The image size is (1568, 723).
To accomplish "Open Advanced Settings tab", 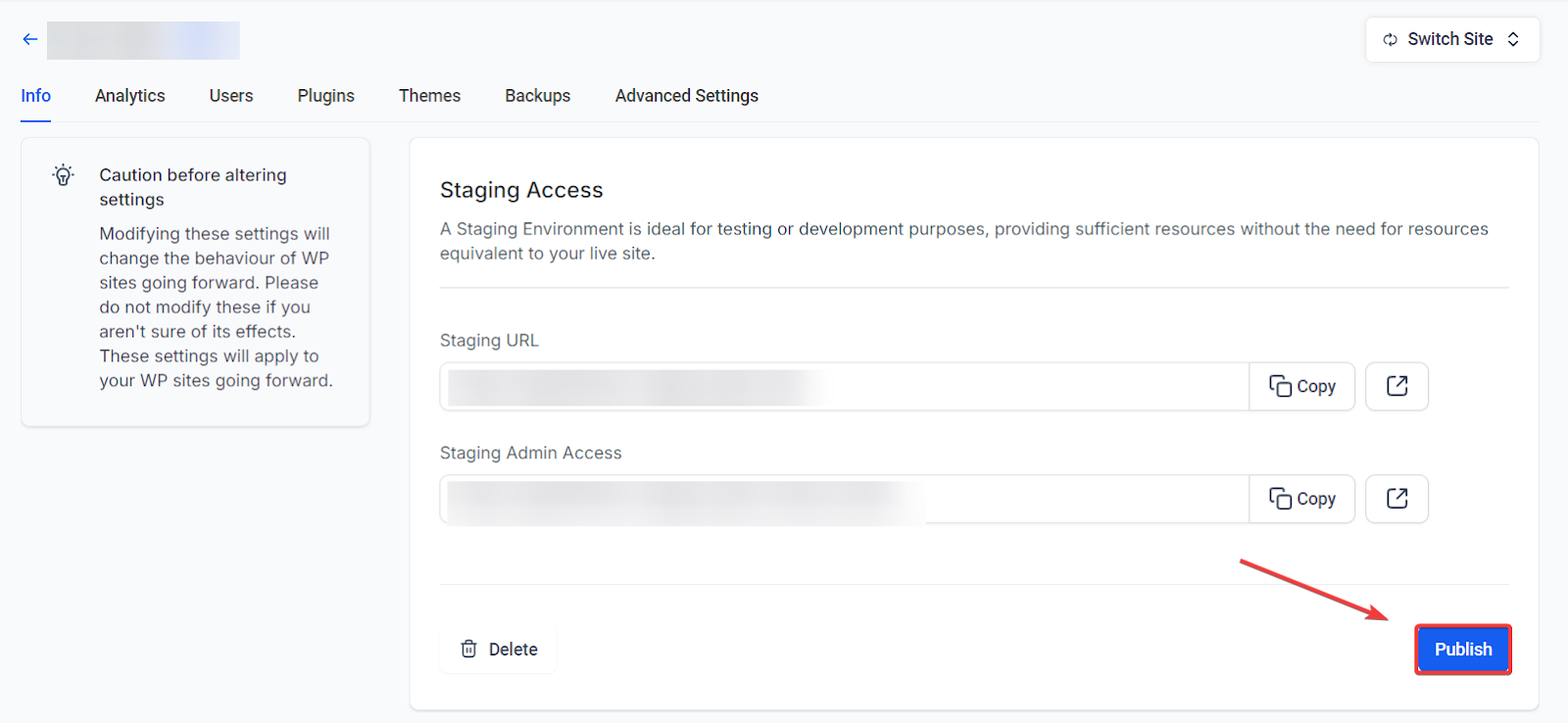I will pyautogui.click(x=687, y=96).
